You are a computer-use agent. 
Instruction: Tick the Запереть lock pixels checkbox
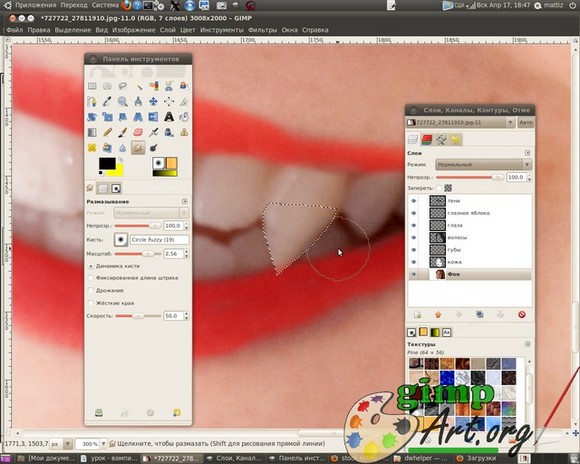click(439, 188)
